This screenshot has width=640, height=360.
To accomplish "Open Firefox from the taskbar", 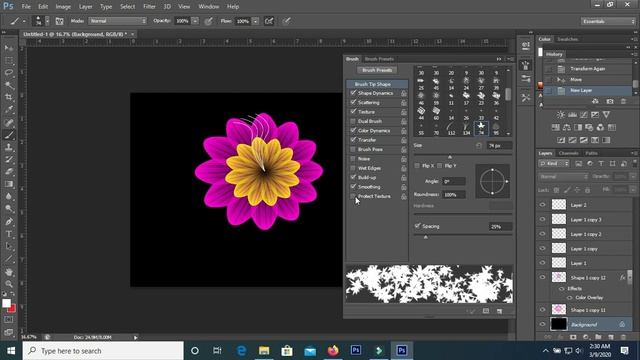I will 333,351.
